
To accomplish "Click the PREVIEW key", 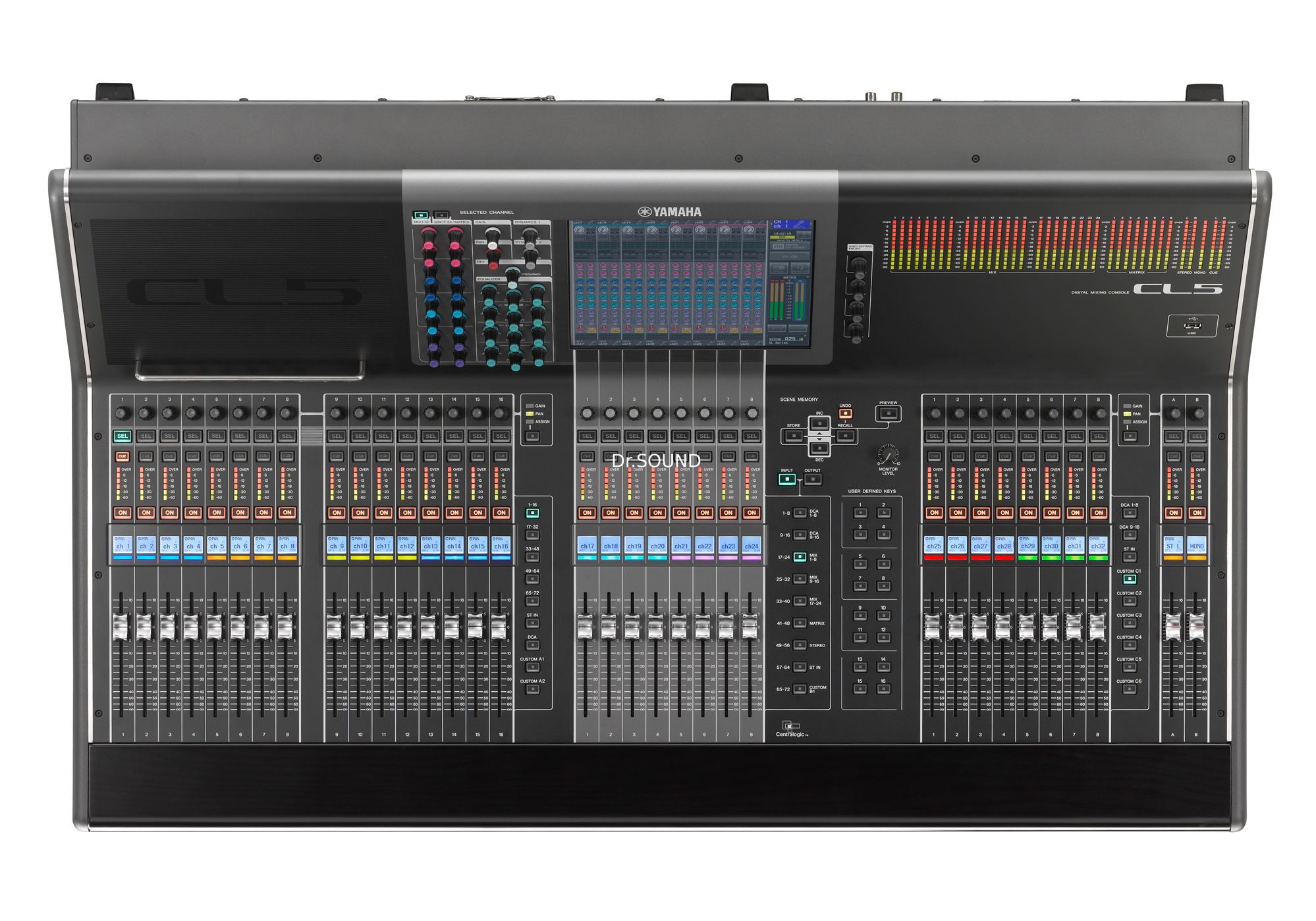I will click(888, 413).
